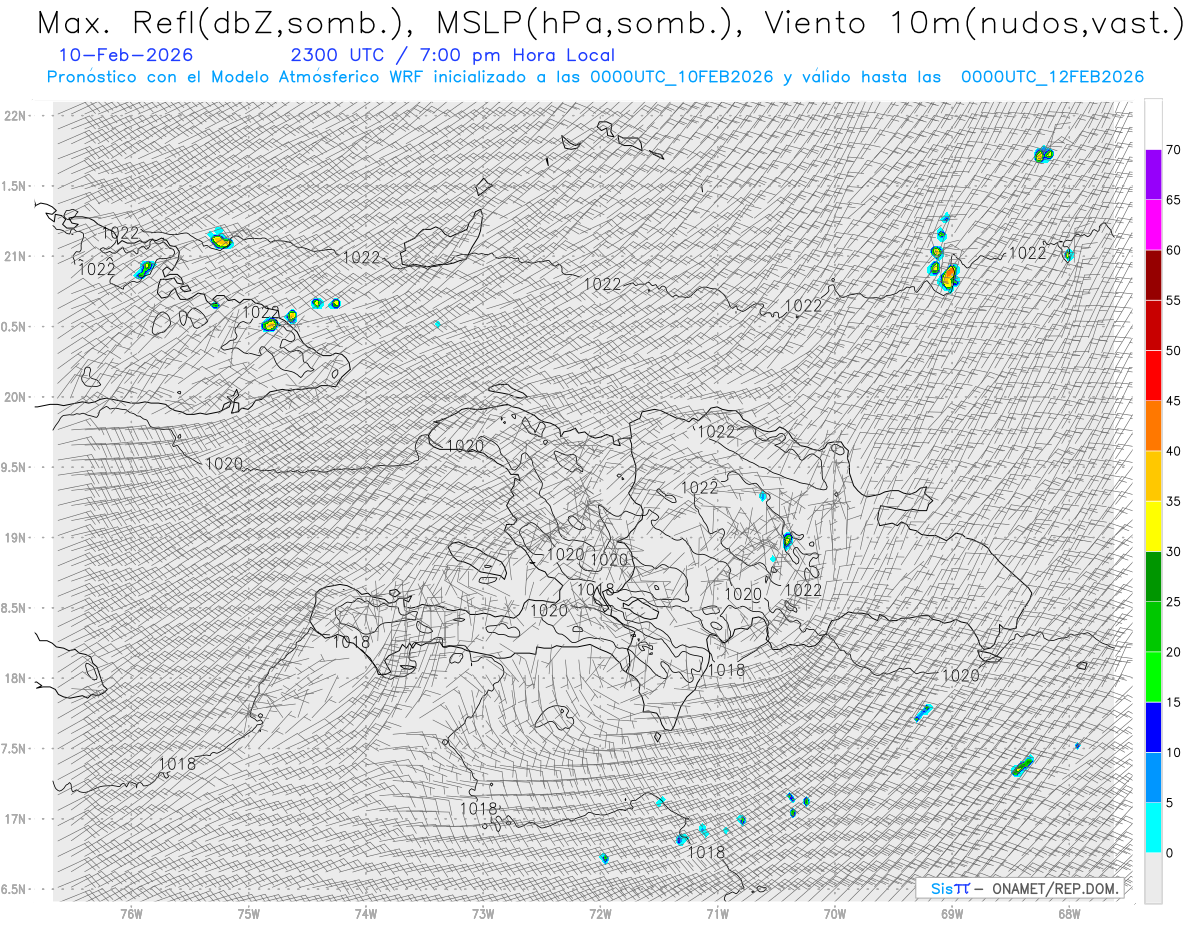The width and height of the screenshot is (1200, 927).
Task: Choose the dark blue 10–15 dBZ colorbar segment
Action: pos(1153,727)
